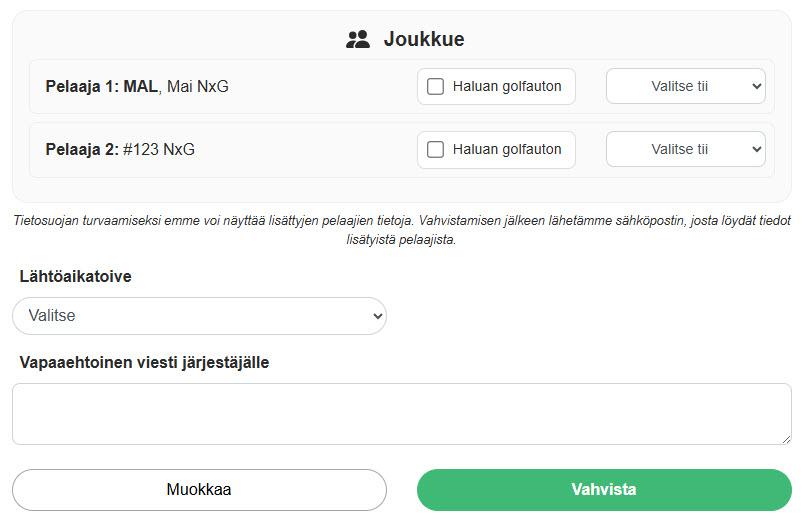
Task: Click the chevron arrow on Pelaaja 2 tee selector
Action: tap(756, 149)
